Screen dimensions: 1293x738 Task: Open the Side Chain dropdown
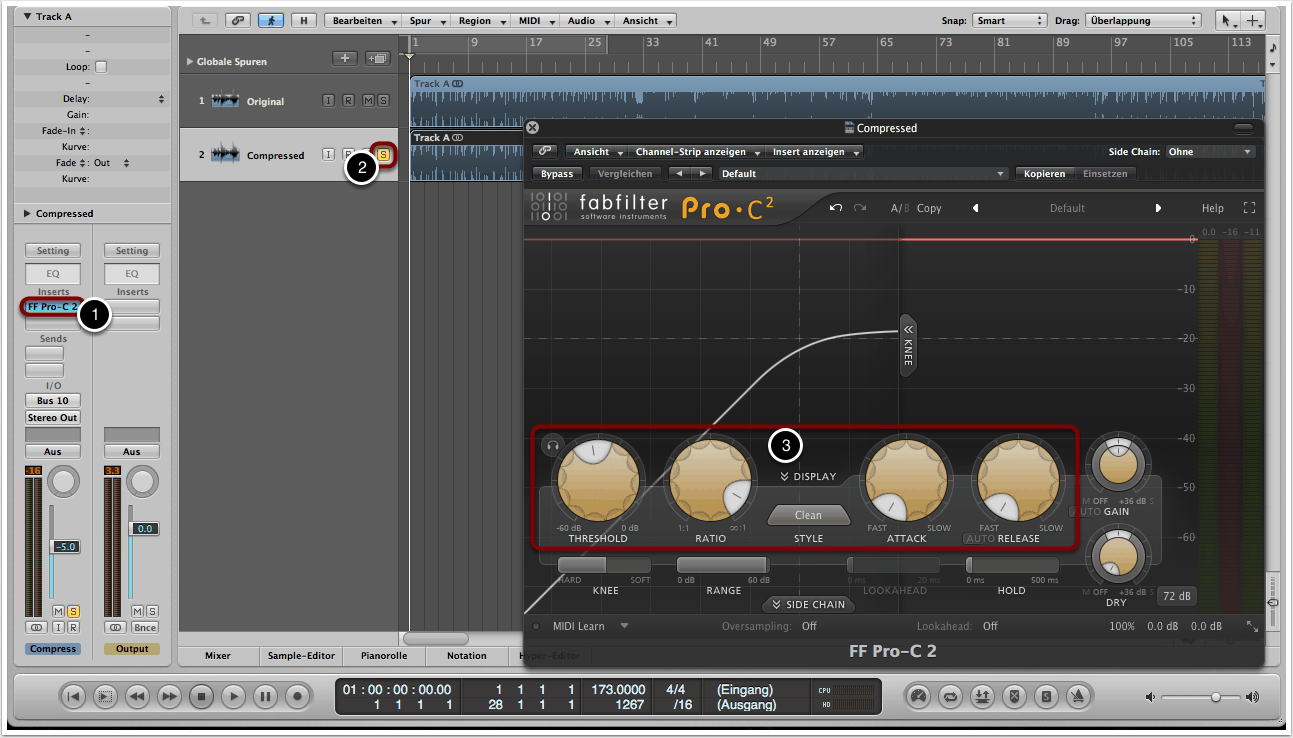point(1210,152)
